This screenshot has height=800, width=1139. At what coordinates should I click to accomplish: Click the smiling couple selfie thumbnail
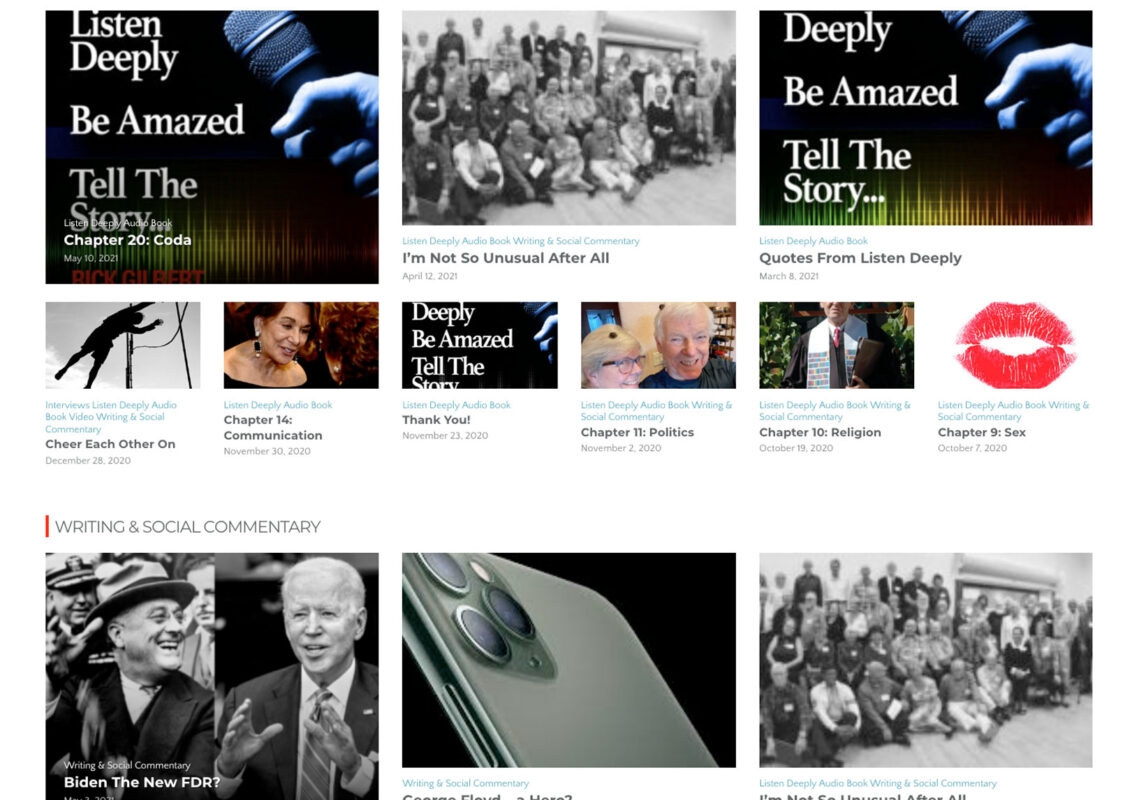click(658, 345)
